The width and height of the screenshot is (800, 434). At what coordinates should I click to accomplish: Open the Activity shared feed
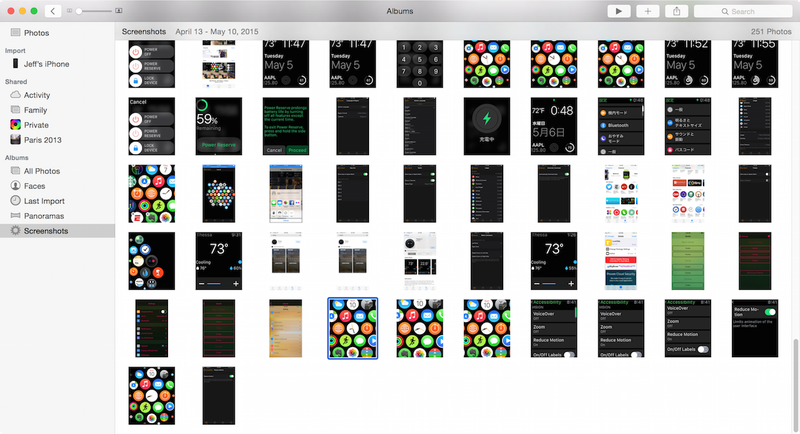[x=37, y=95]
